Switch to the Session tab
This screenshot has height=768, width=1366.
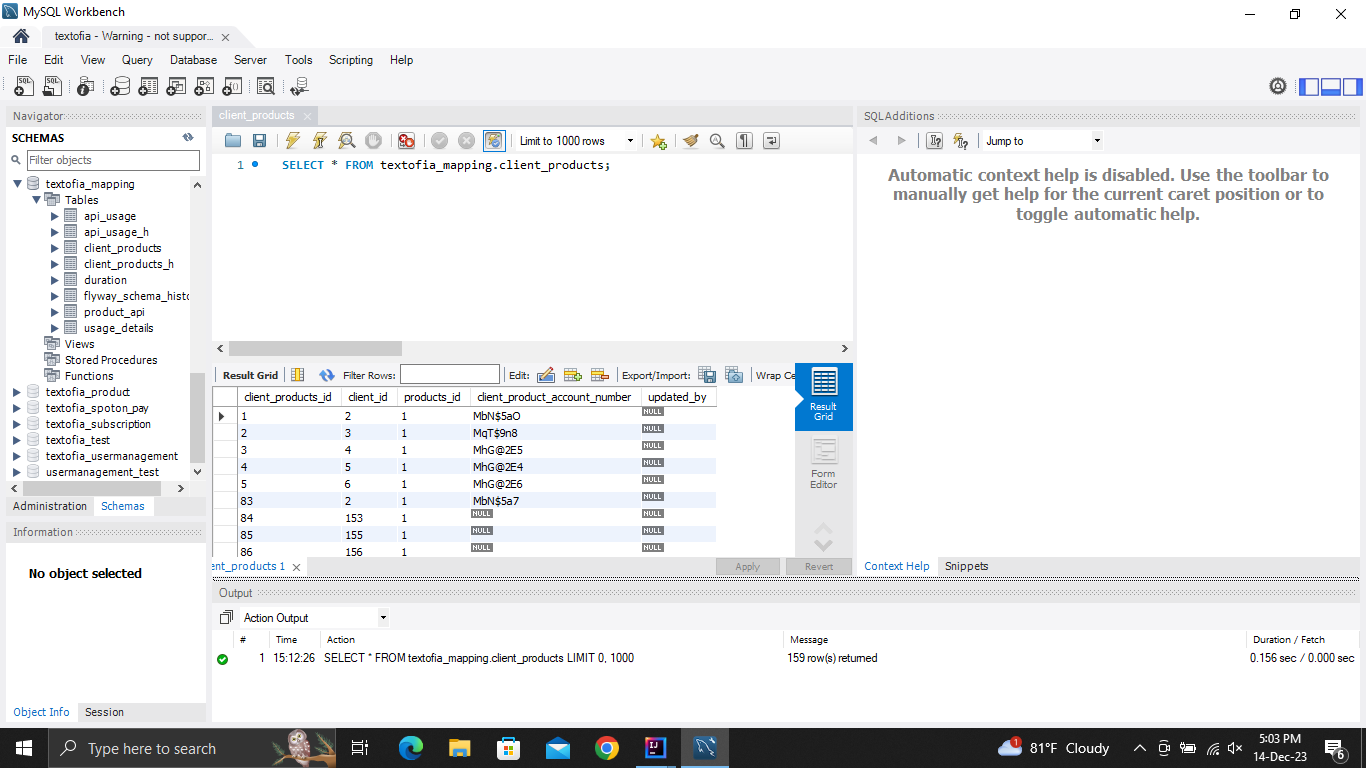pyautogui.click(x=104, y=712)
